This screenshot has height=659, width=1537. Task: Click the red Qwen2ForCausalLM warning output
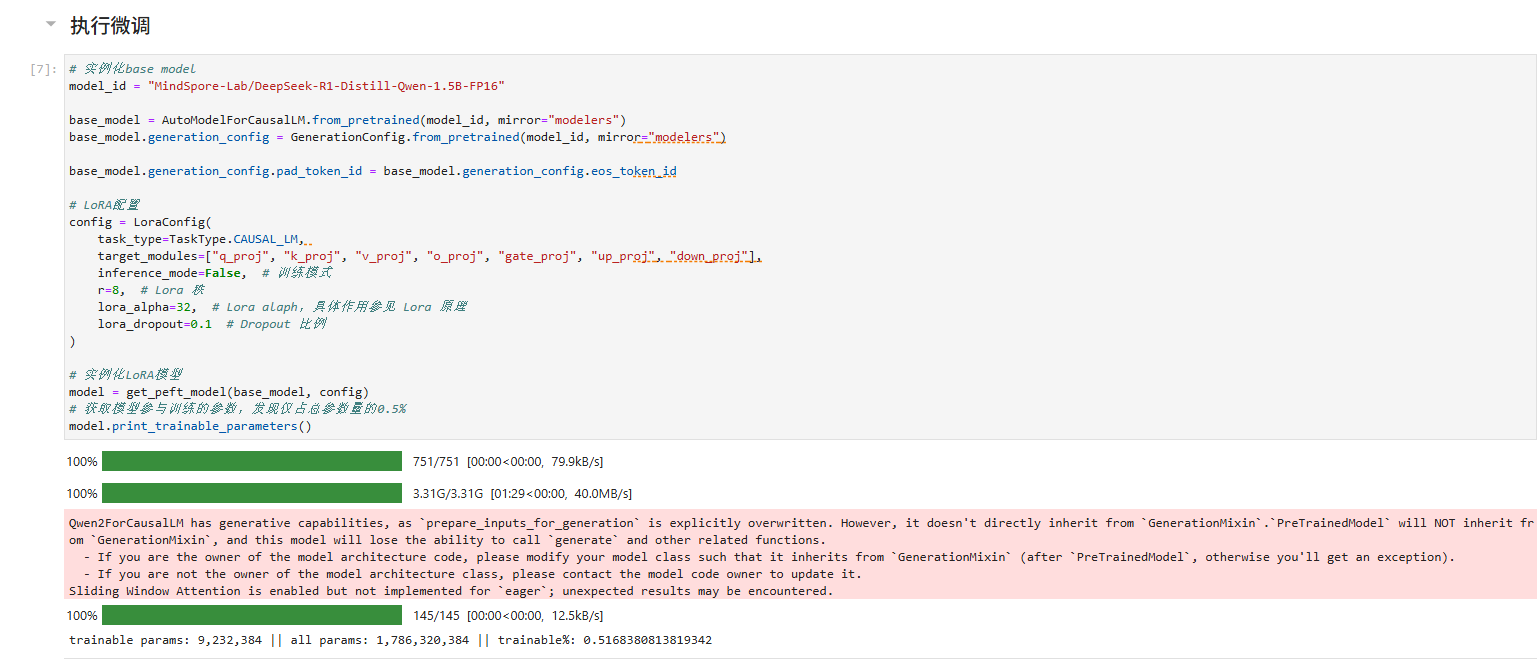click(700, 540)
